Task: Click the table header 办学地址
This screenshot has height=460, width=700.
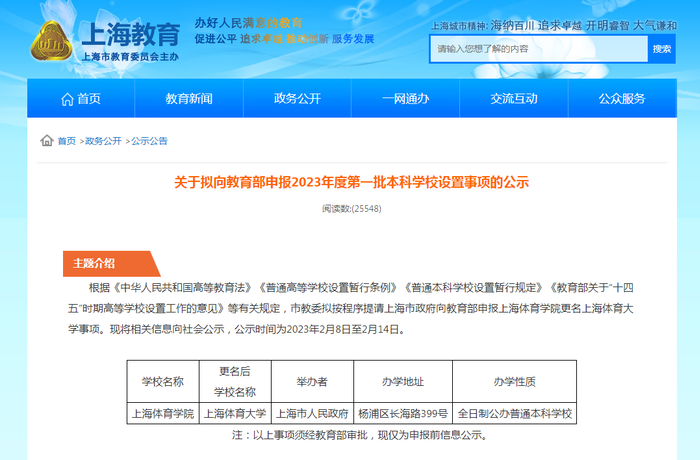Action: click(403, 382)
